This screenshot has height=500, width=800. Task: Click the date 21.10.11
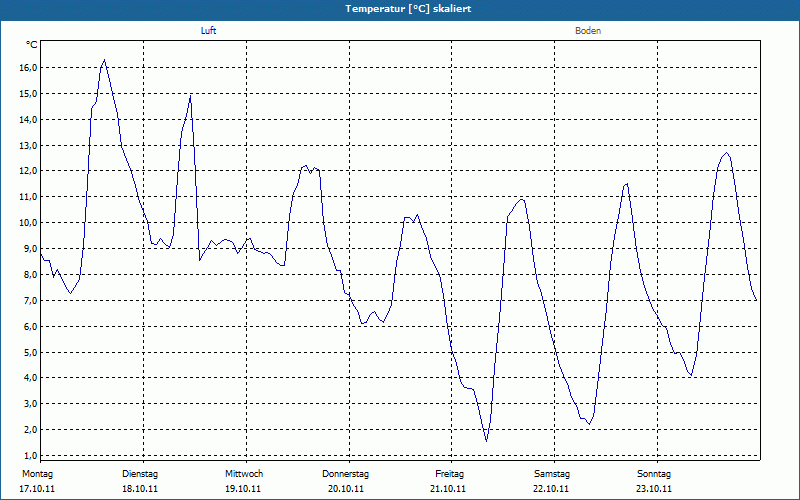448,489
